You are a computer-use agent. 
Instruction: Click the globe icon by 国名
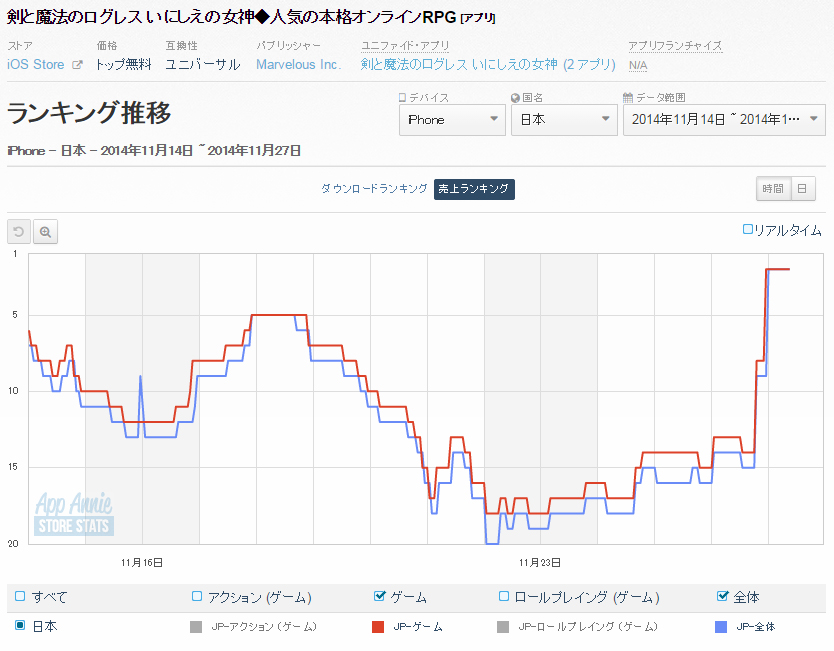pyautogui.click(x=515, y=98)
